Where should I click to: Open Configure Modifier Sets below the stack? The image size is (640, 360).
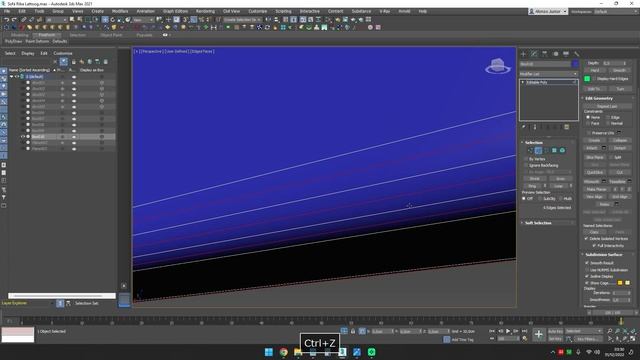(567, 127)
